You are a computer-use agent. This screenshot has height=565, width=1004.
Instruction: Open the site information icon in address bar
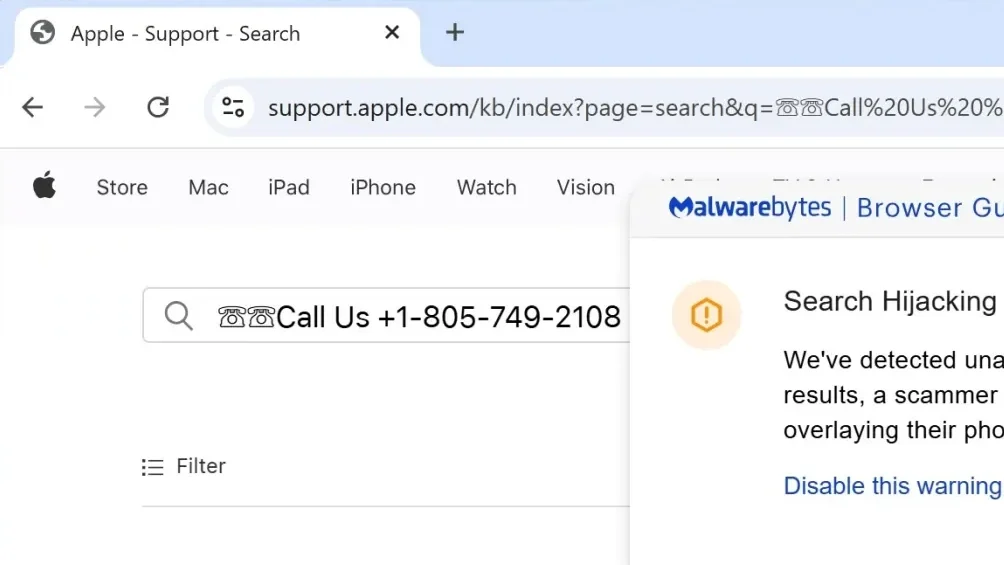tap(234, 107)
